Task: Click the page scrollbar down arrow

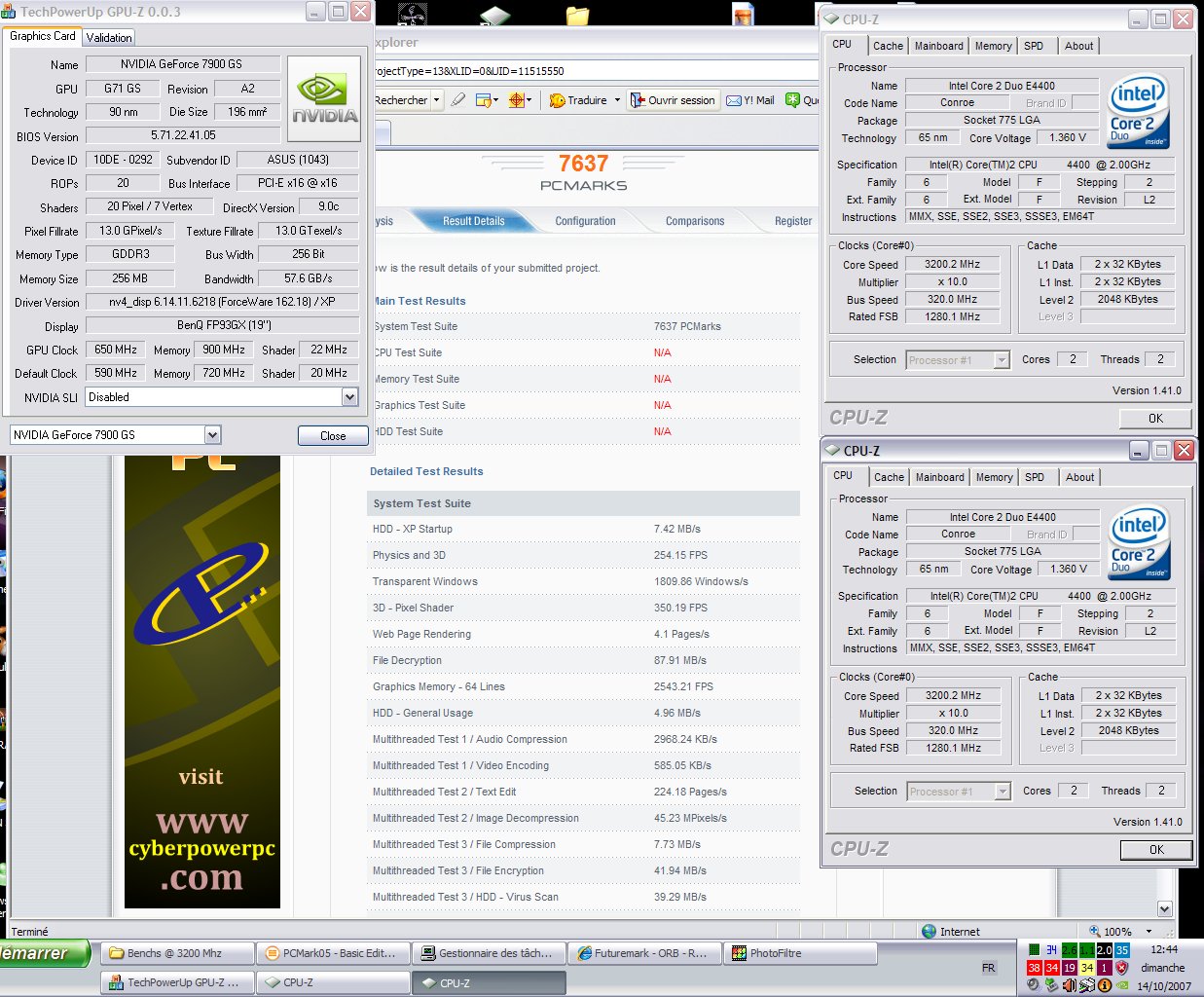Action: [1165, 908]
